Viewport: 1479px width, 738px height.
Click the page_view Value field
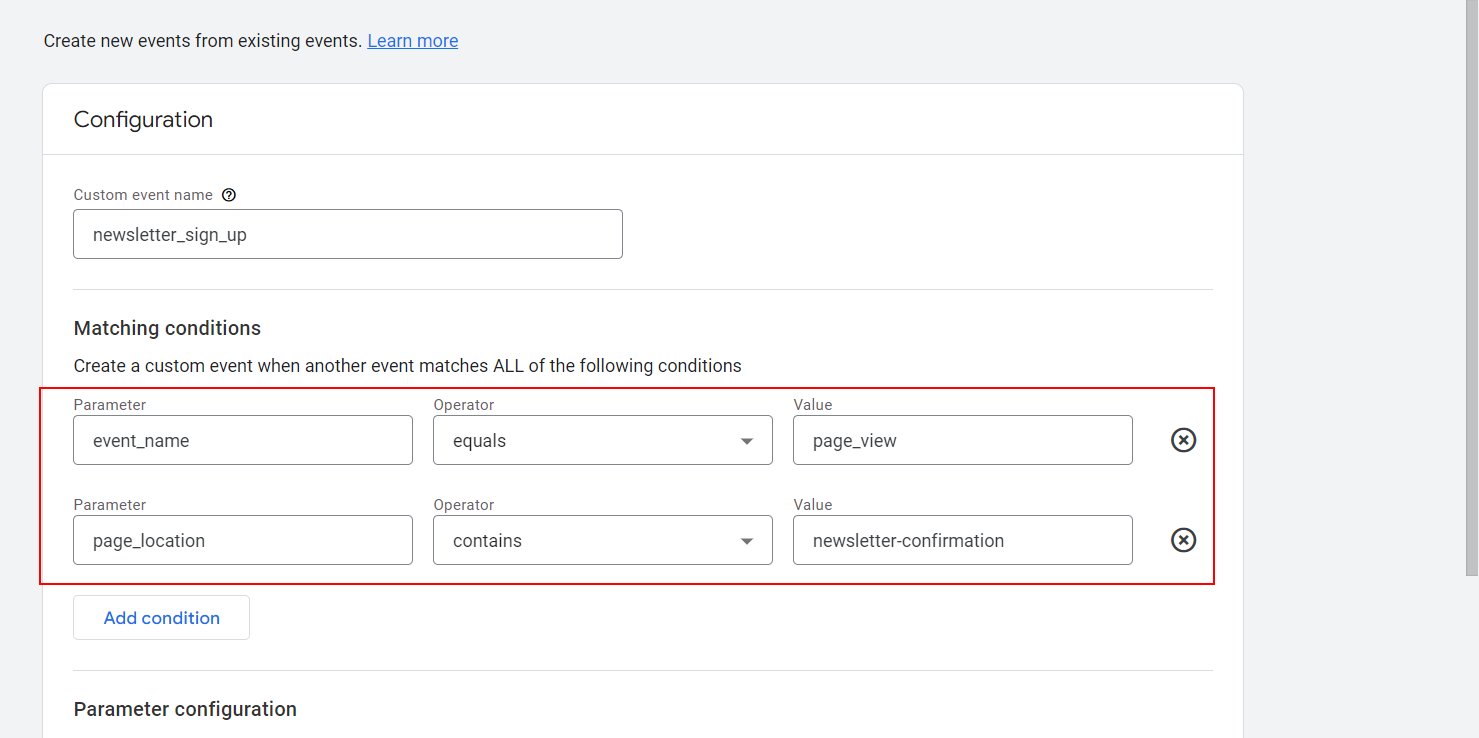pos(962,440)
